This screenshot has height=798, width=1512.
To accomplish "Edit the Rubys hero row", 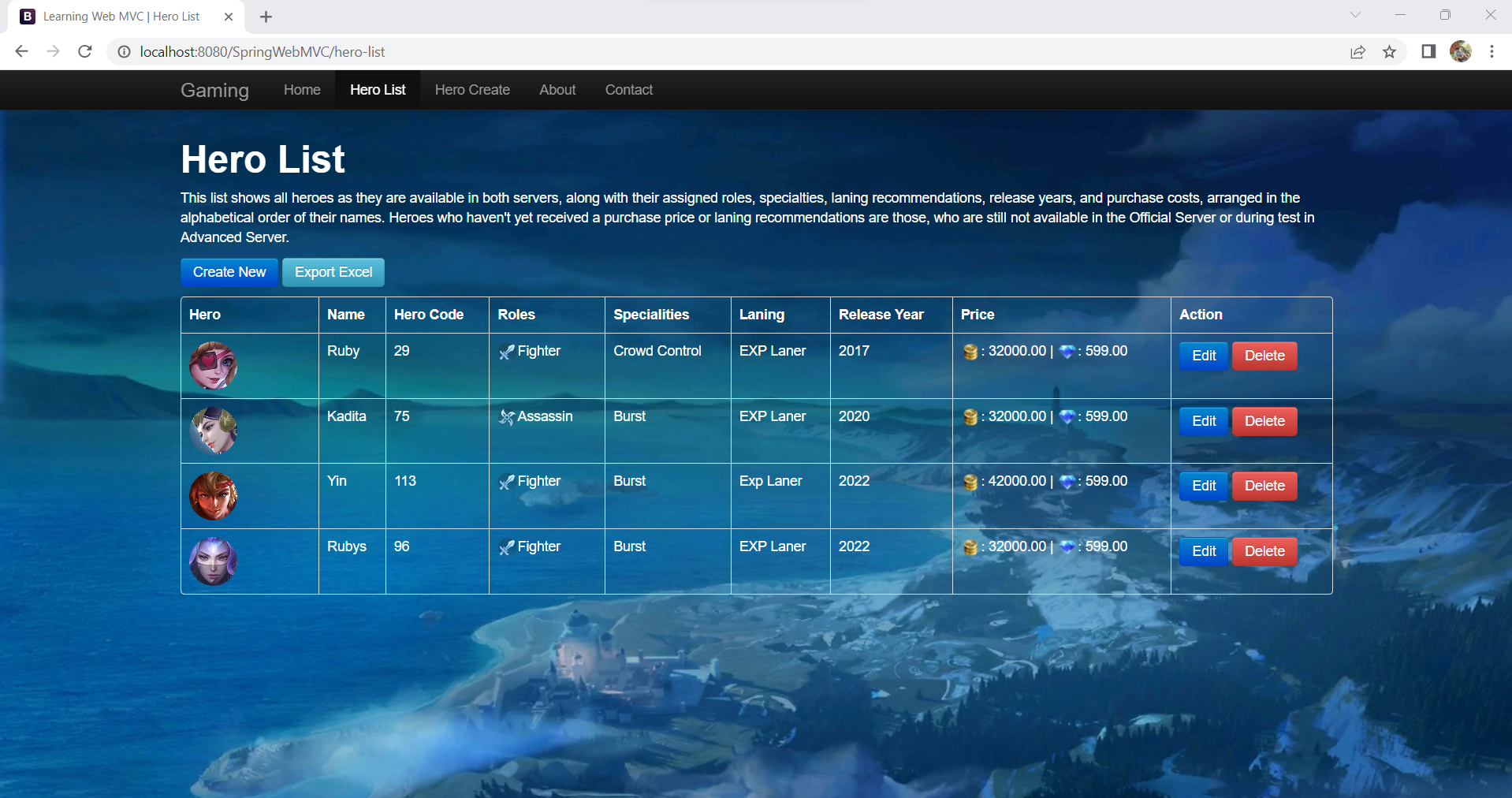I will [1204, 551].
